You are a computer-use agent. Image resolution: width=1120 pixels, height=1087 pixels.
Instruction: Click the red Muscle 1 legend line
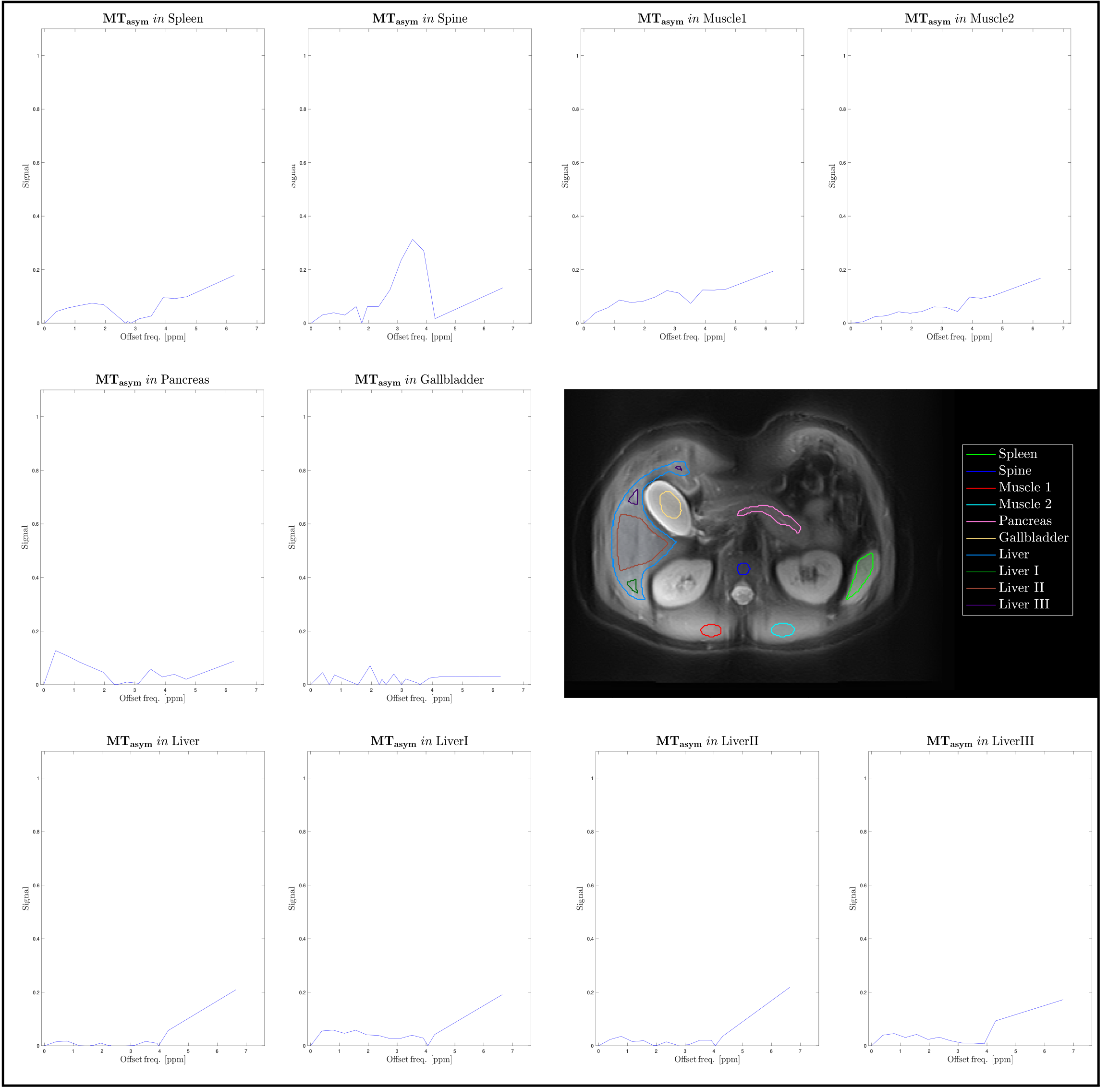[981, 488]
